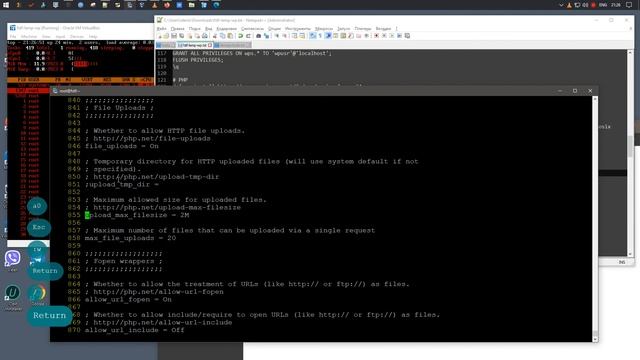Click green Undo arrow in Notepad++
Viewport: 640px width, 360px height.
click(240, 36)
